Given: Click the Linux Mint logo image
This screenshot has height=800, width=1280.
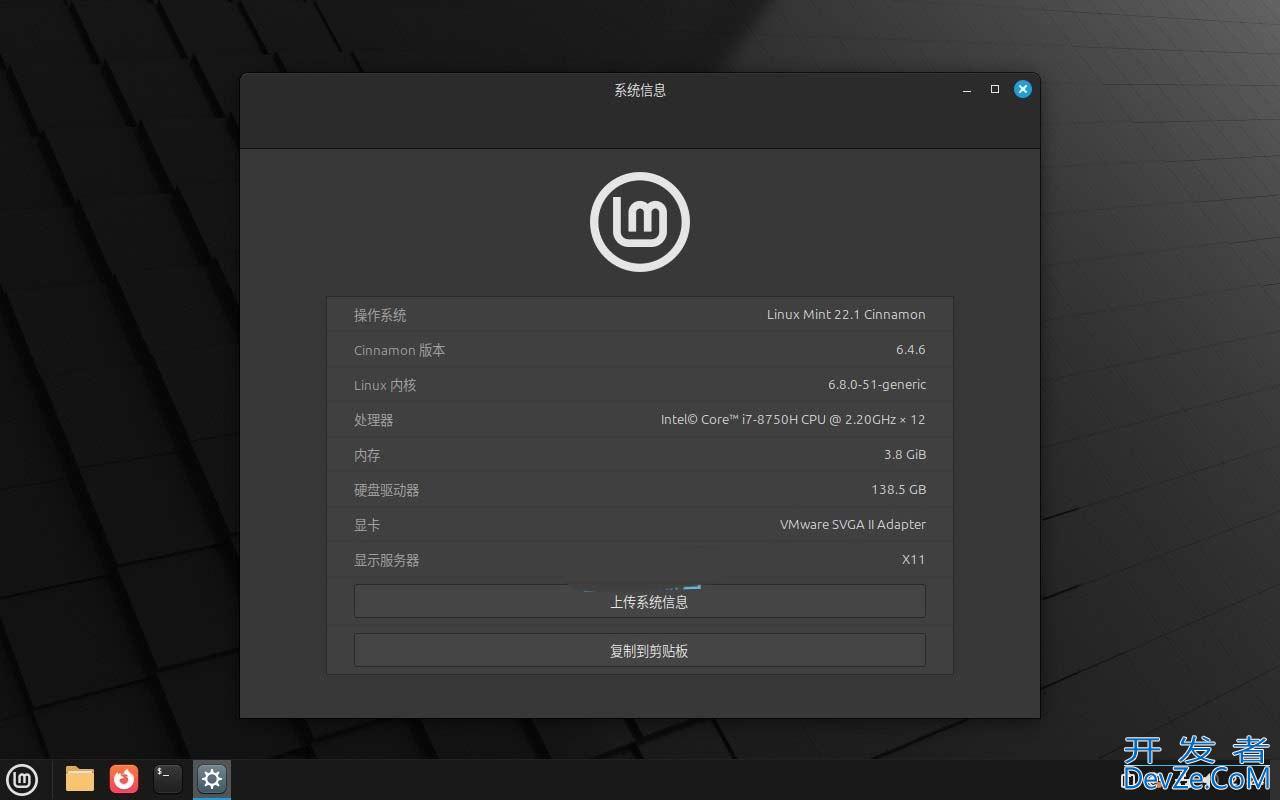Looking at the screenshot, I should point(640,221).
